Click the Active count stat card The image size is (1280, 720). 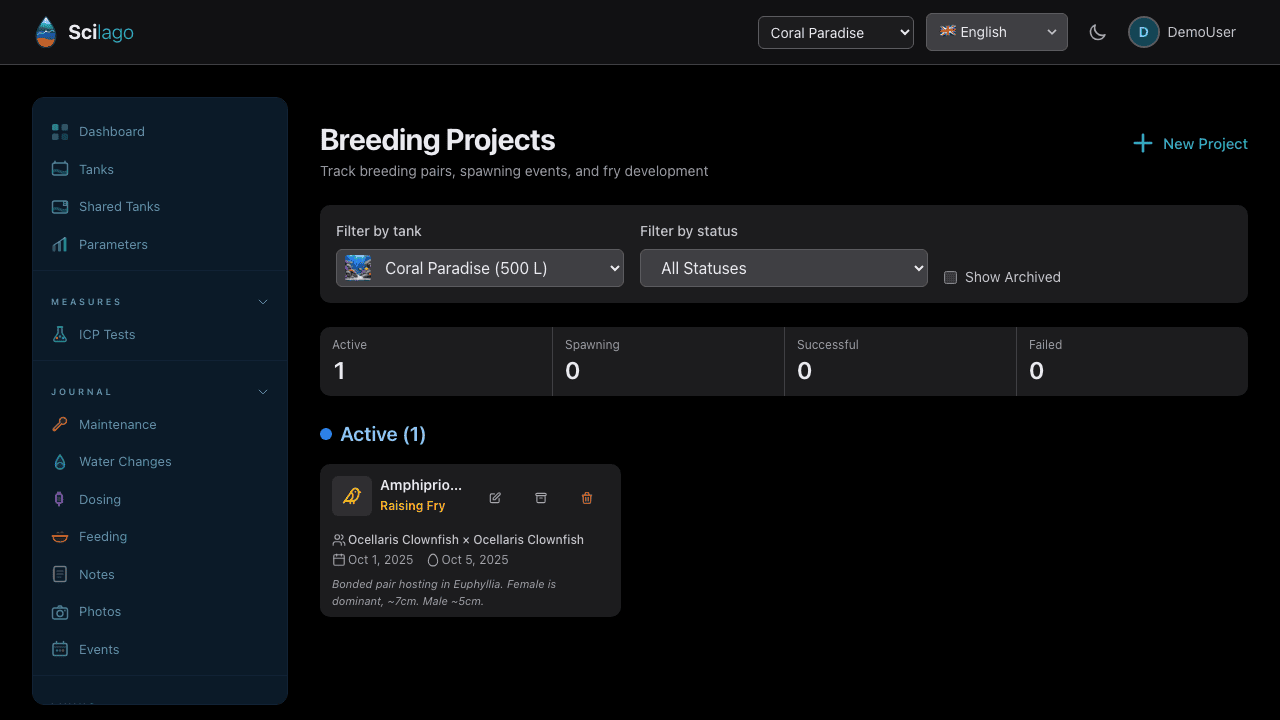click(436, 361)
